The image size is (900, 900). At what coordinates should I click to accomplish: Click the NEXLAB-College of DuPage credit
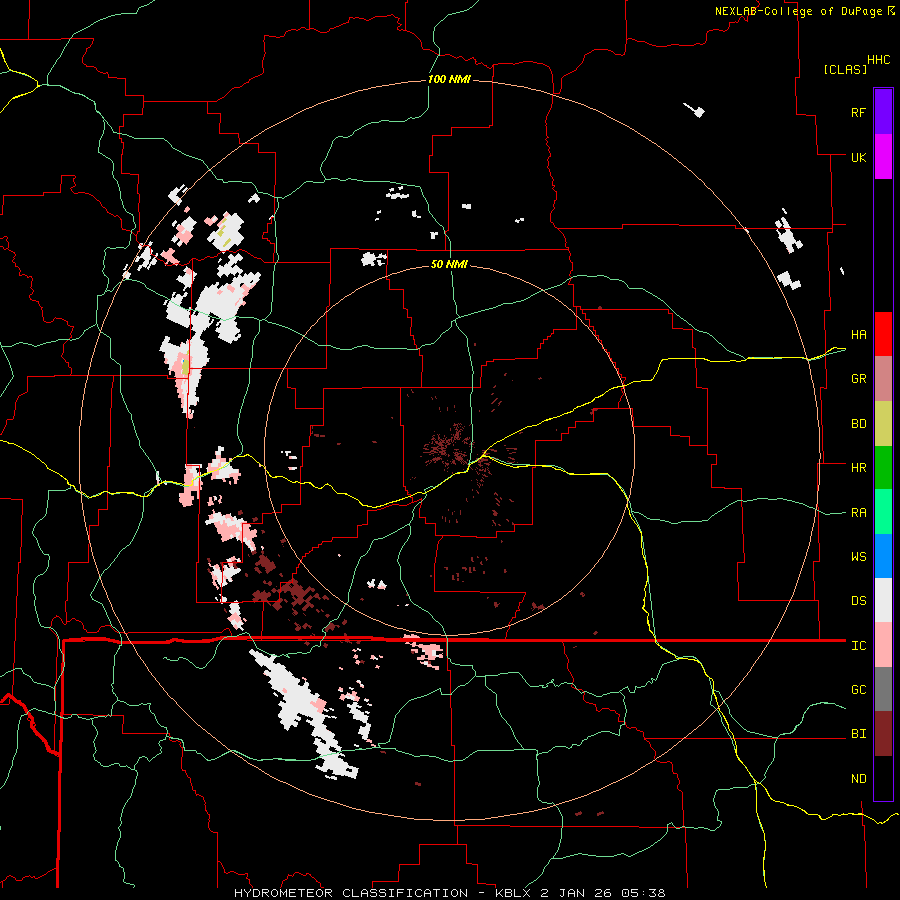click(x=805, y=11)
